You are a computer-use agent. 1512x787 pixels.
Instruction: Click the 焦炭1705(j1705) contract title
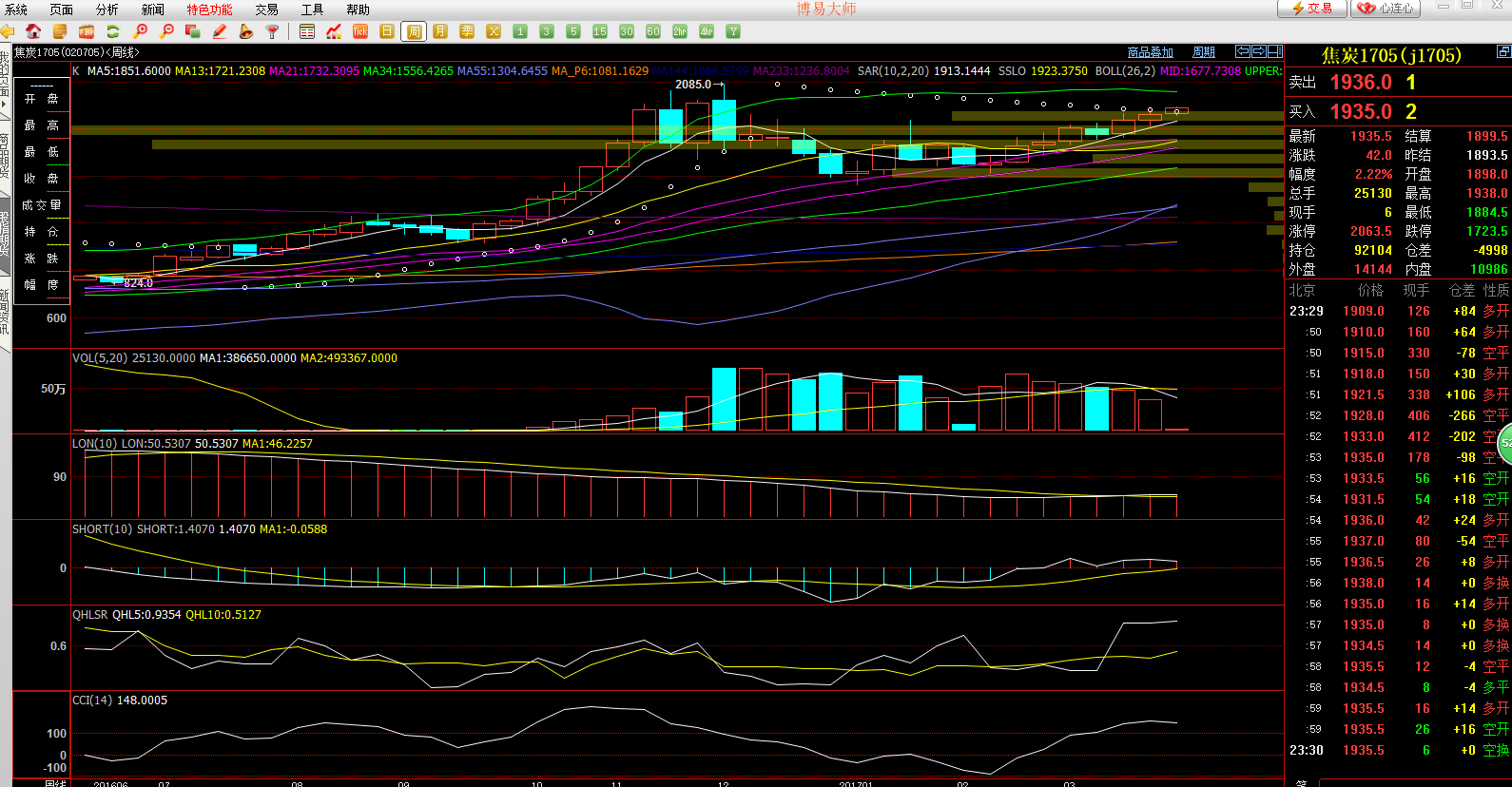[x=1391, y=55]
